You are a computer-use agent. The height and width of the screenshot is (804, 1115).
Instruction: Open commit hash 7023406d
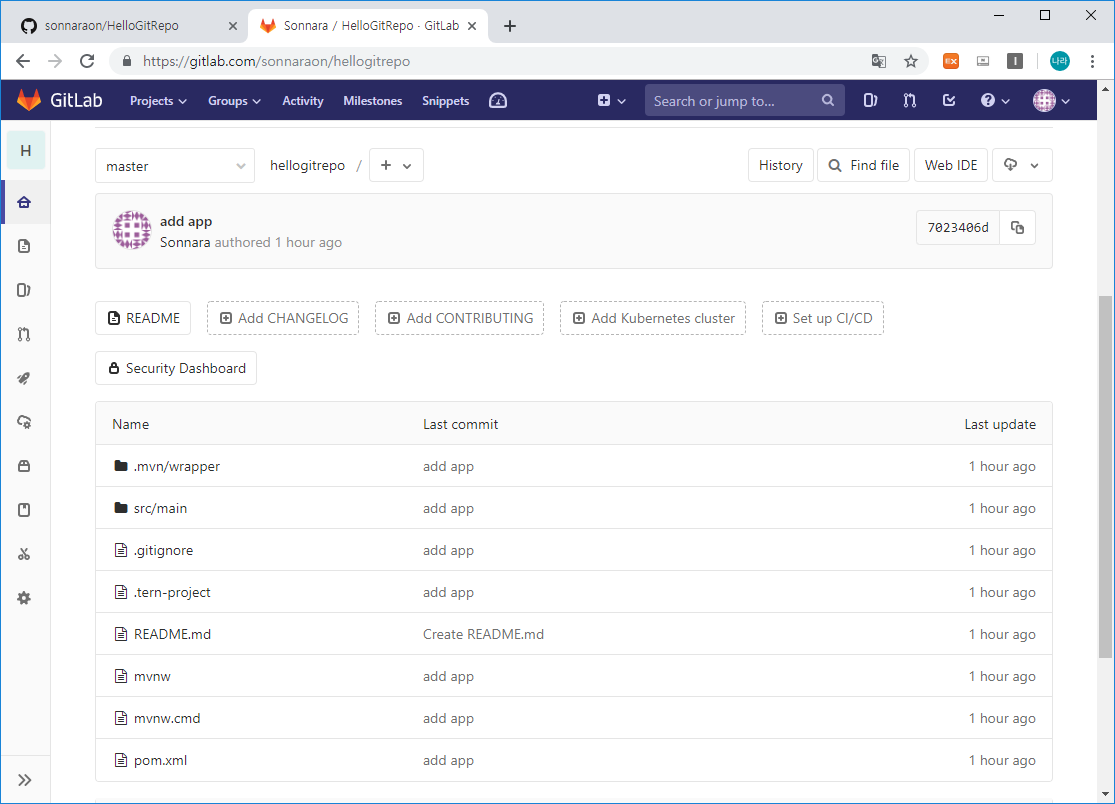coord(958,227)
